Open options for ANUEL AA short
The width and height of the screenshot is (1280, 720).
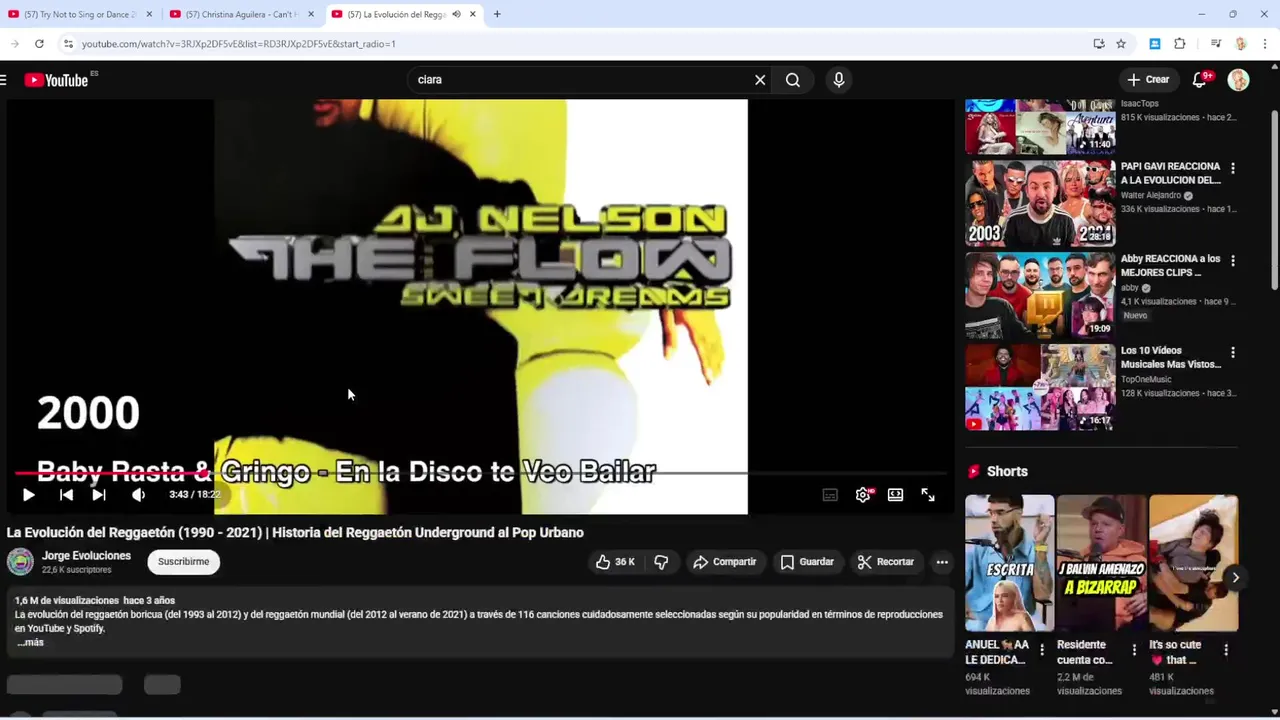(x=1042, y=650)
